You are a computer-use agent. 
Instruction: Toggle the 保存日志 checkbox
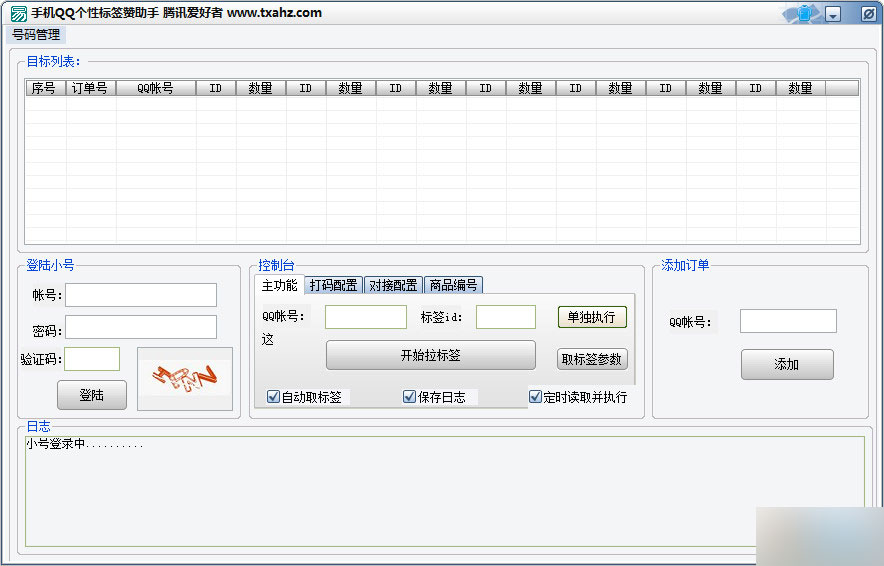(409, 397)
